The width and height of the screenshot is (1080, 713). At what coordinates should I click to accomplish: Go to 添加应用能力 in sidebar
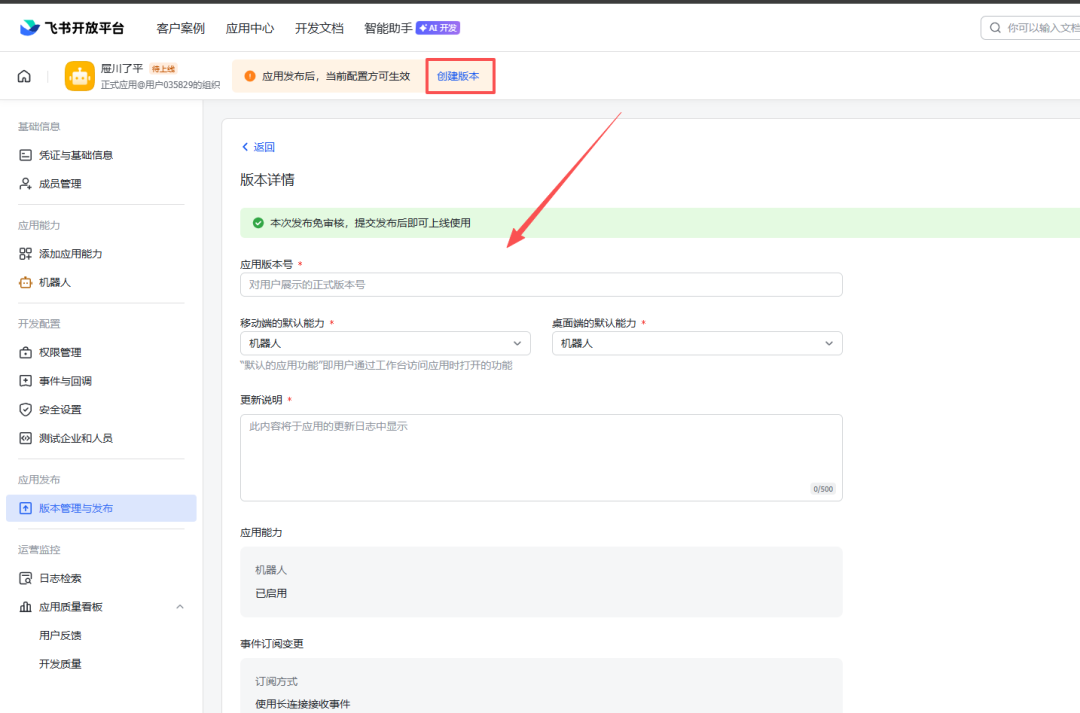(x=70, y=254)
